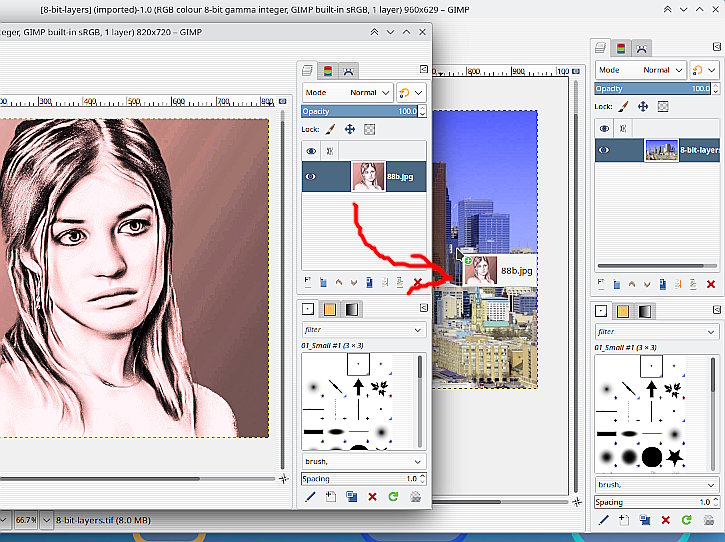
Task: Click the lock pixels paintbrush icon
Action: (x=331, y=129)
